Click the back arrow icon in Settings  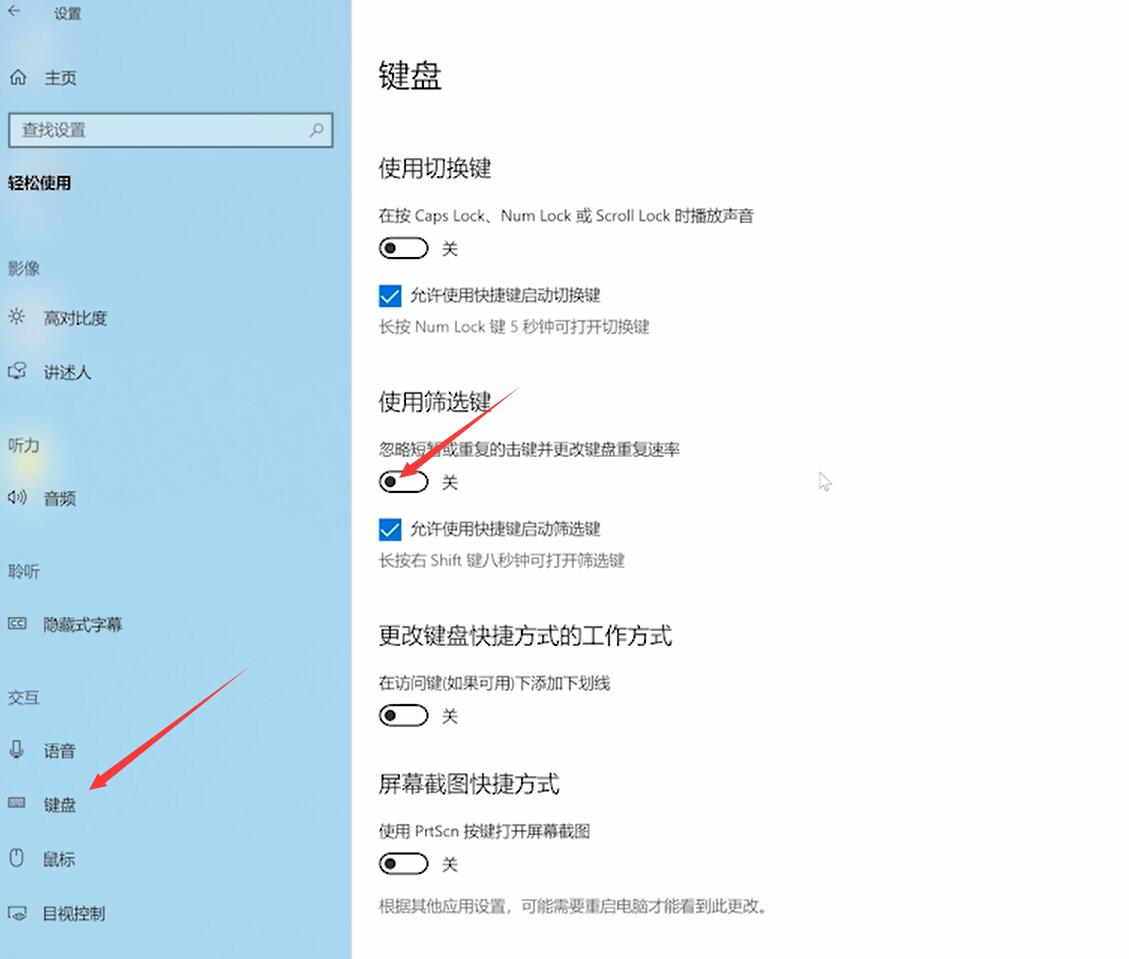(14, 11)
